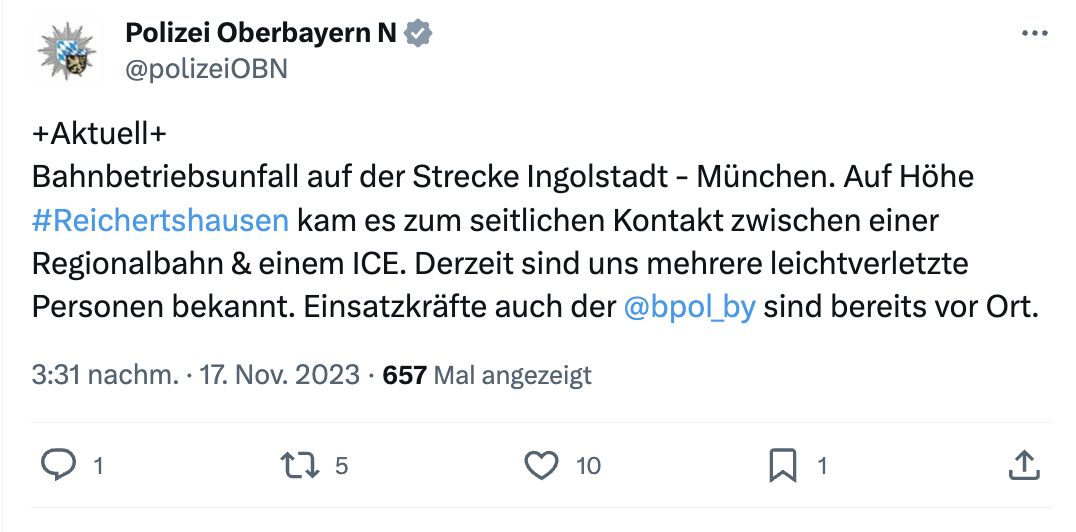Visit the @bpol_by mentioned account
1076x532 pixels.
pos(689,307)
